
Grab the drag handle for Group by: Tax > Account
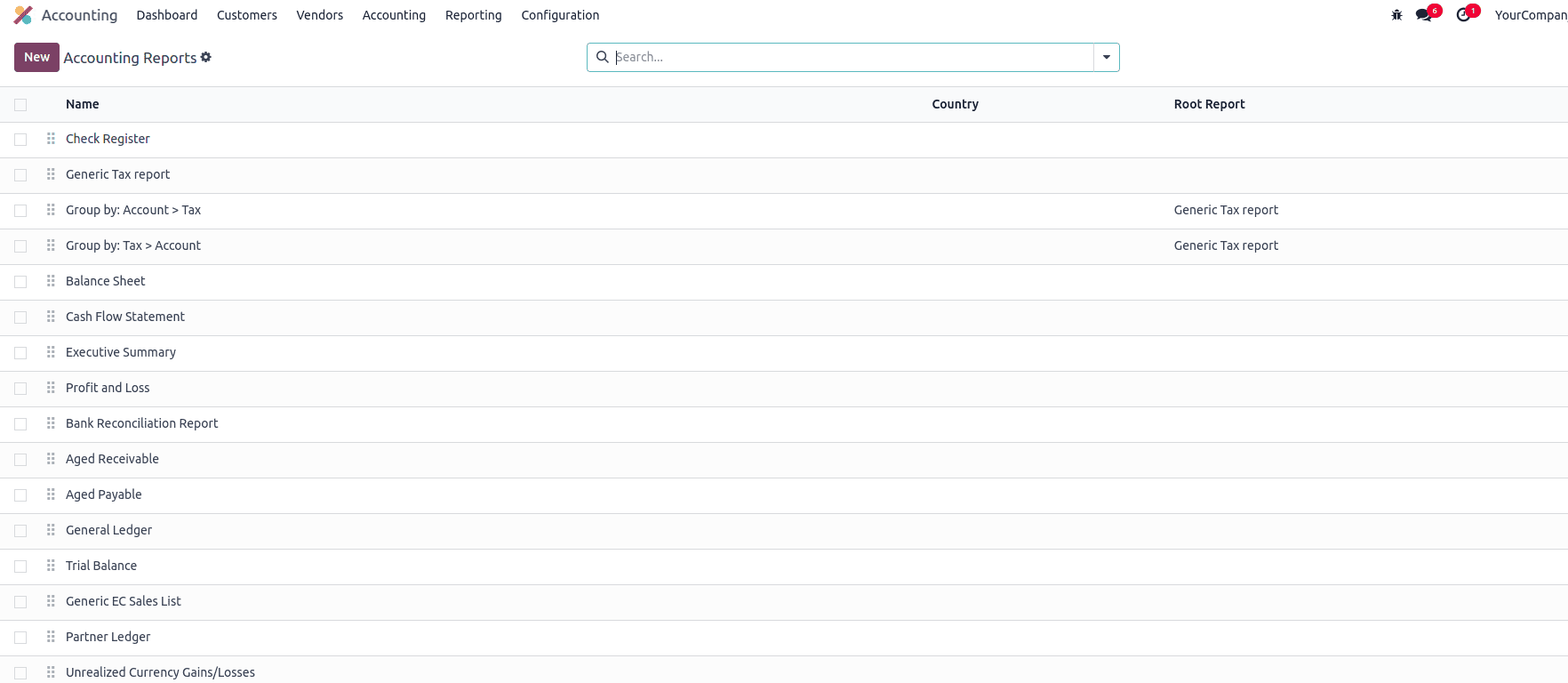click(51, 245)
